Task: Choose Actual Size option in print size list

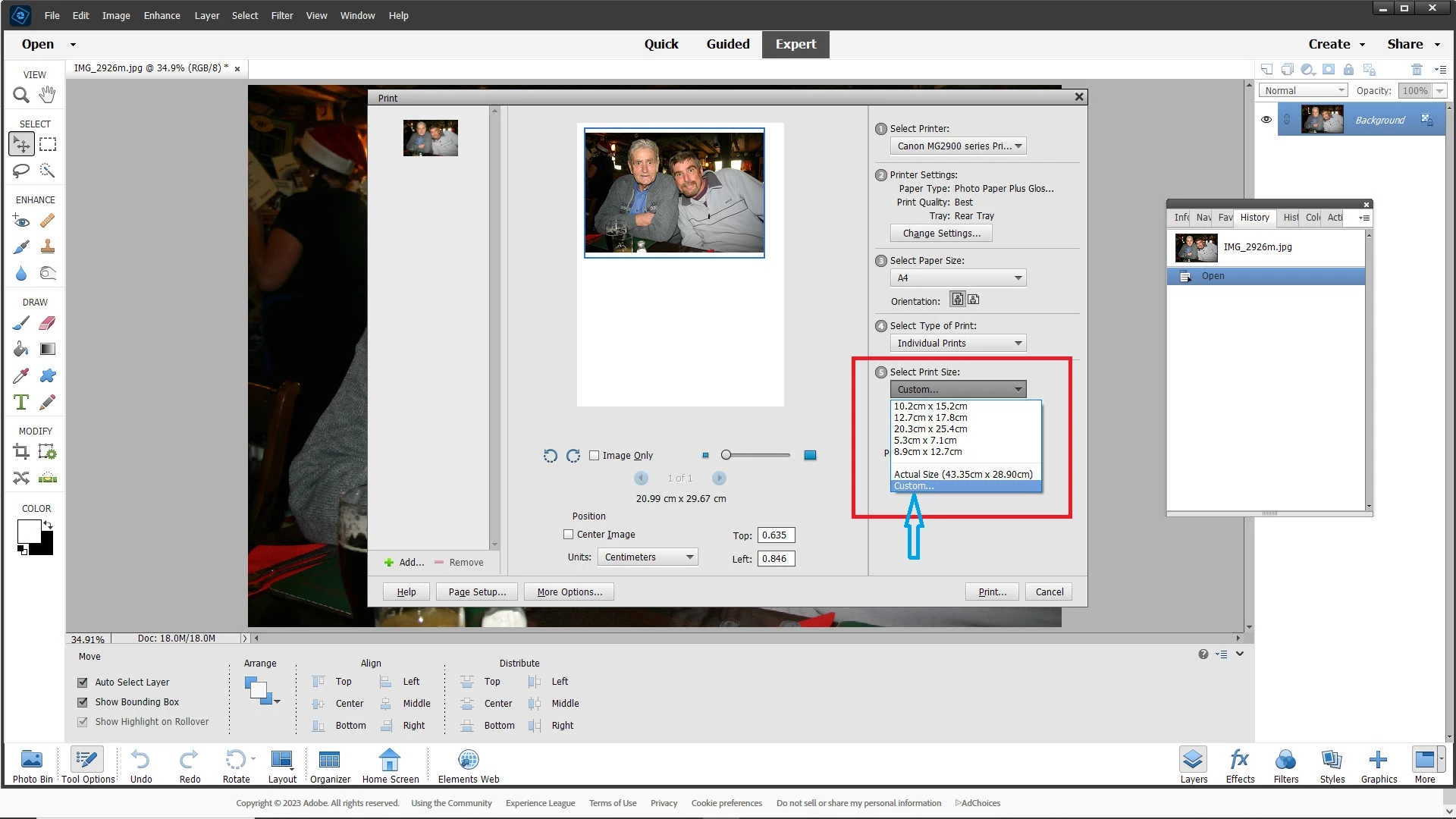Action: click(963, 475)
